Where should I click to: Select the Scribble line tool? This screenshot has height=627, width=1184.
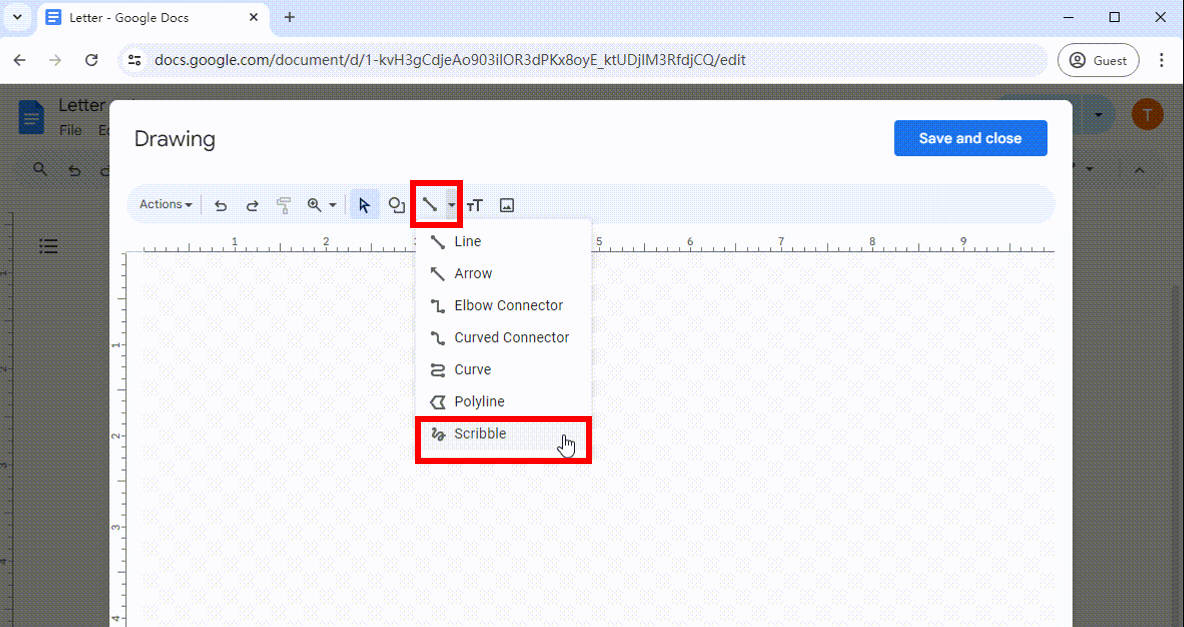click(x=503, y=434)
